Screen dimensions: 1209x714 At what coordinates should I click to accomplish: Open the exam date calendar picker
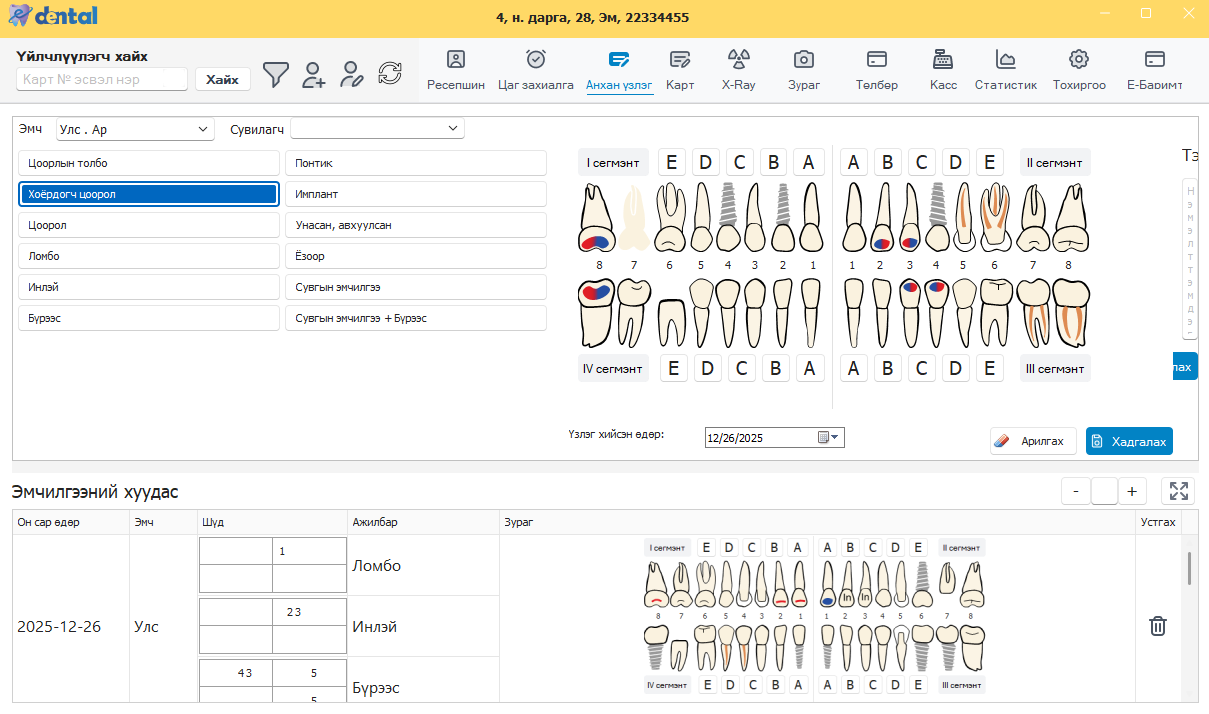pos(829,437)
